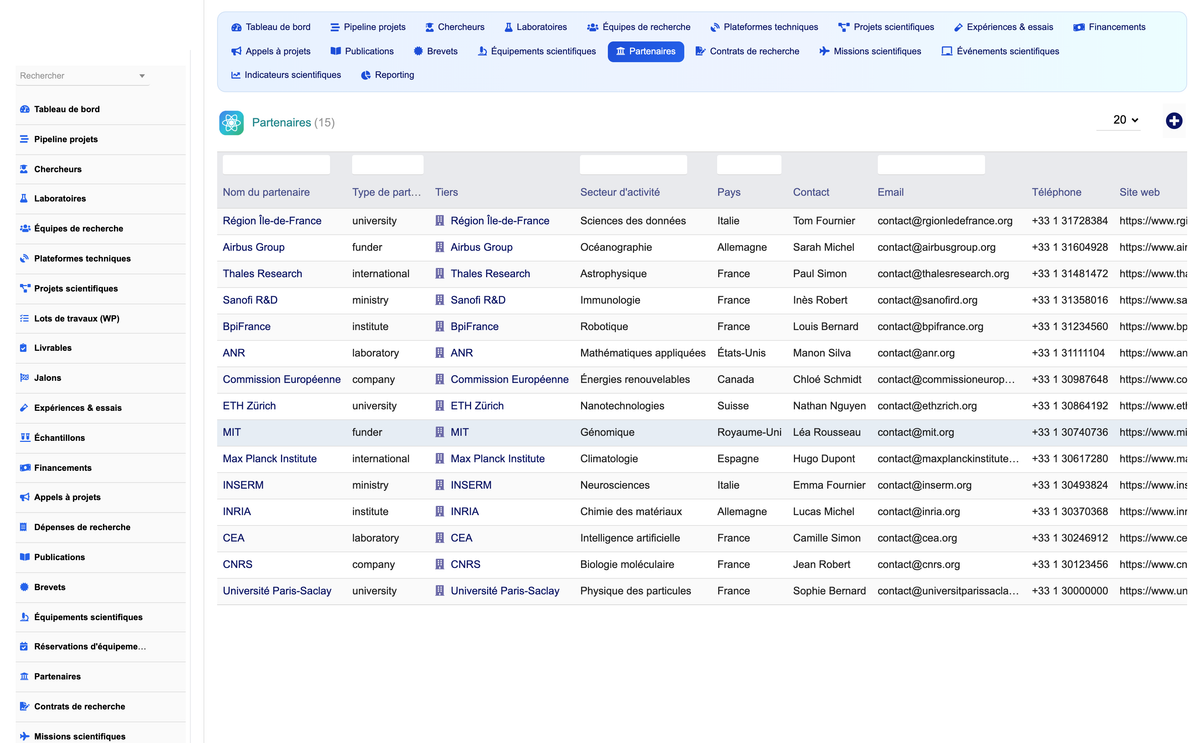Click the Pays filter field
The height and width of the screenshot is (743, 1200).
(749, 165)
